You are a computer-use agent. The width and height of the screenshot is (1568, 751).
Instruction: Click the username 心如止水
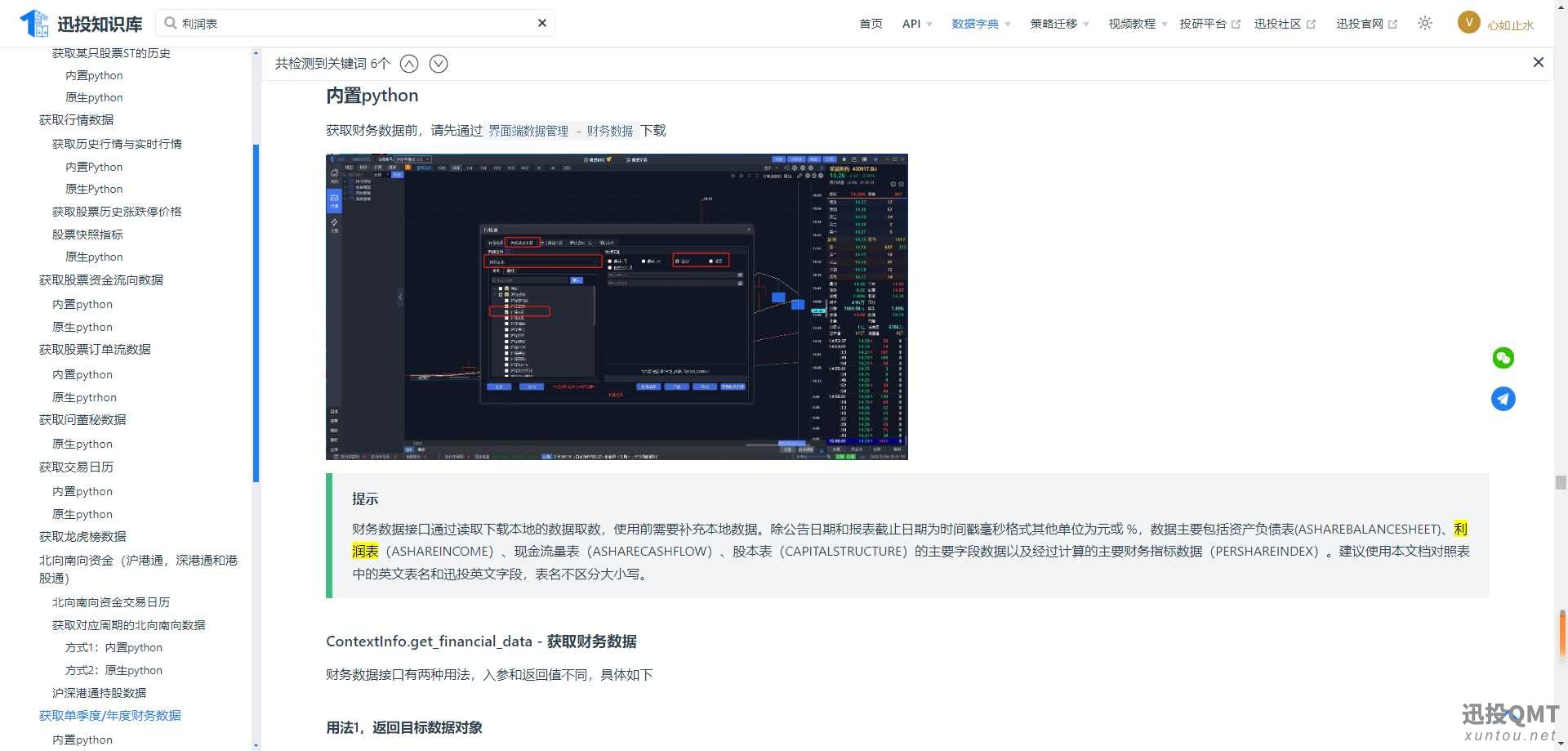click(x=1511, y=25)
